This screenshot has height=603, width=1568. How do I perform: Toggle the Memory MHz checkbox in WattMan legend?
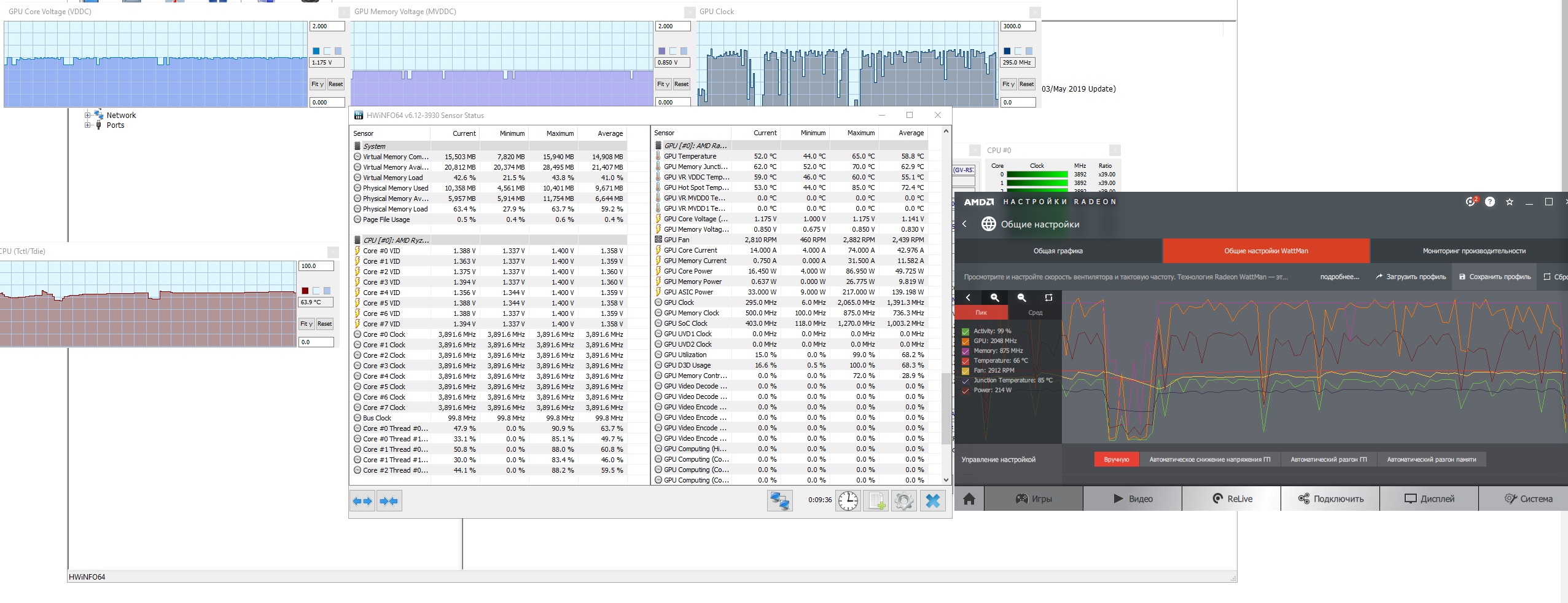tap(965, 351)
